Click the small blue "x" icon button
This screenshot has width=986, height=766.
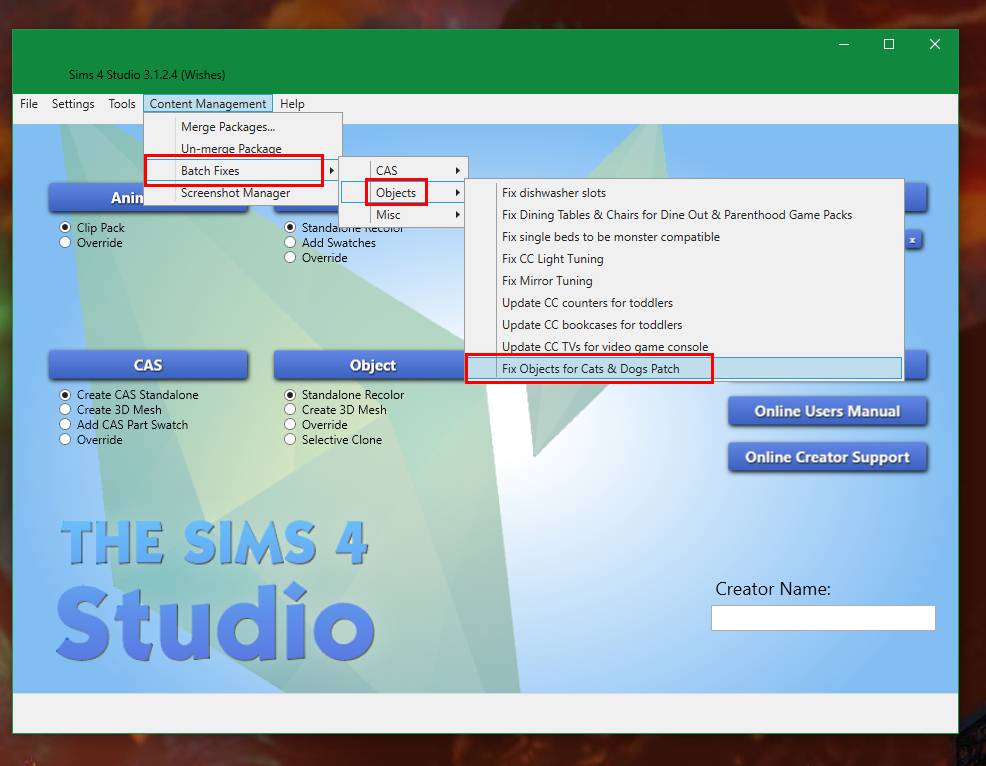(911, 240)
